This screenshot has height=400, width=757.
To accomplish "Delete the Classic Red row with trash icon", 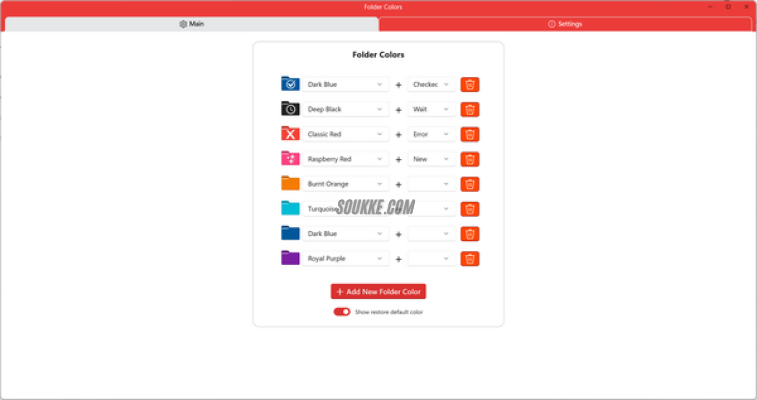I will tap(469, 134).
